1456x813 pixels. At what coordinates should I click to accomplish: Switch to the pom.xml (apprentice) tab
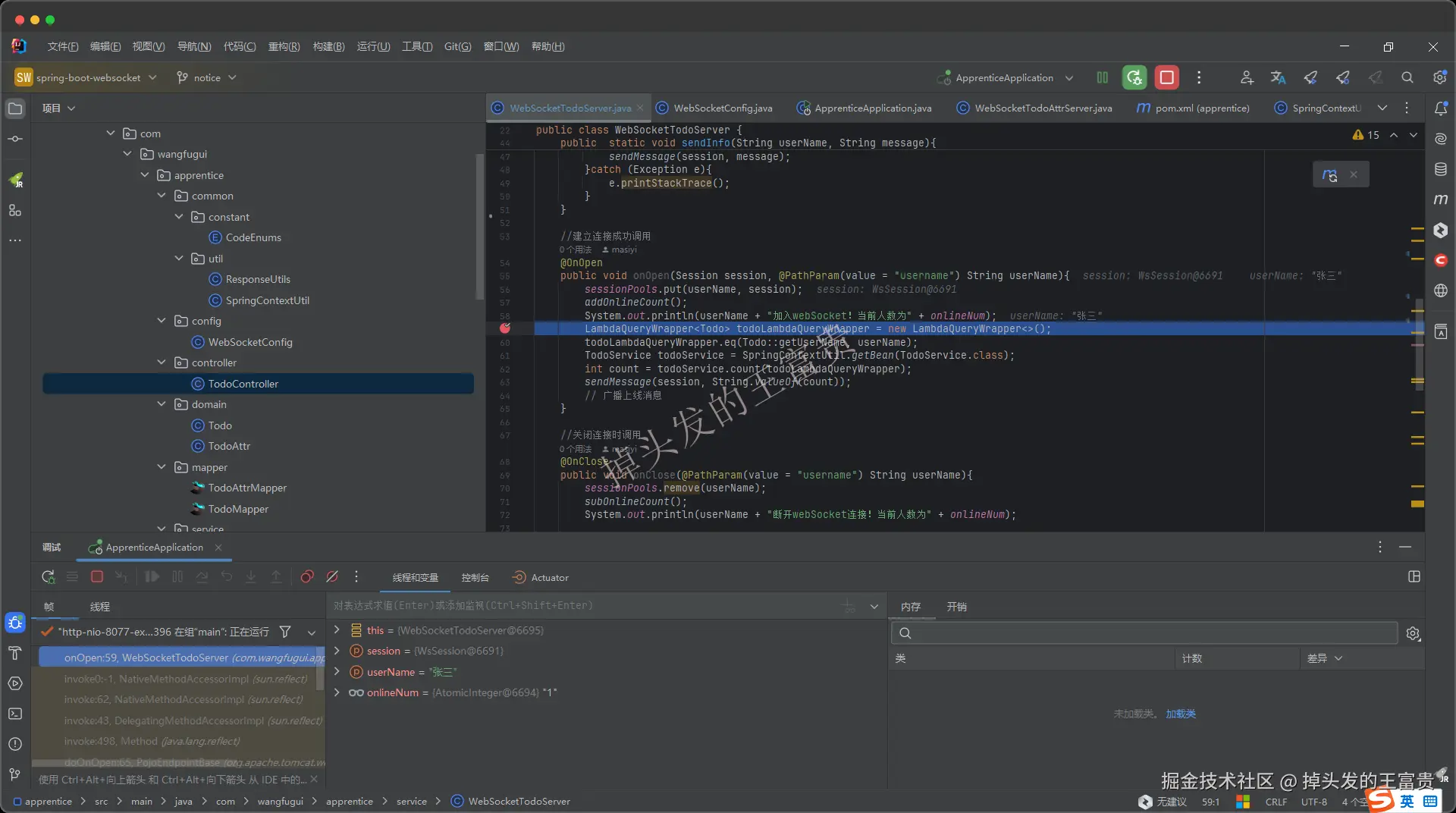click(x=1194, y=108)
